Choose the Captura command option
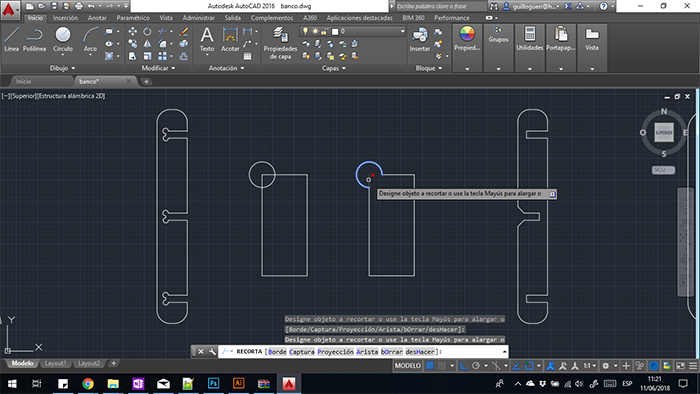 [302, 352]
